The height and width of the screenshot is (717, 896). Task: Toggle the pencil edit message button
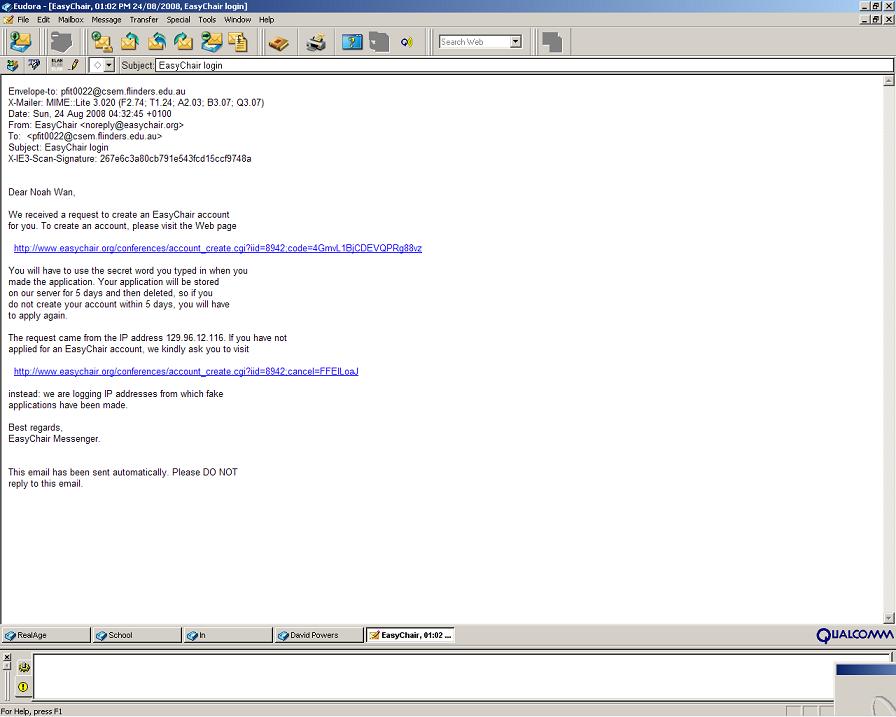pos(74,65)
